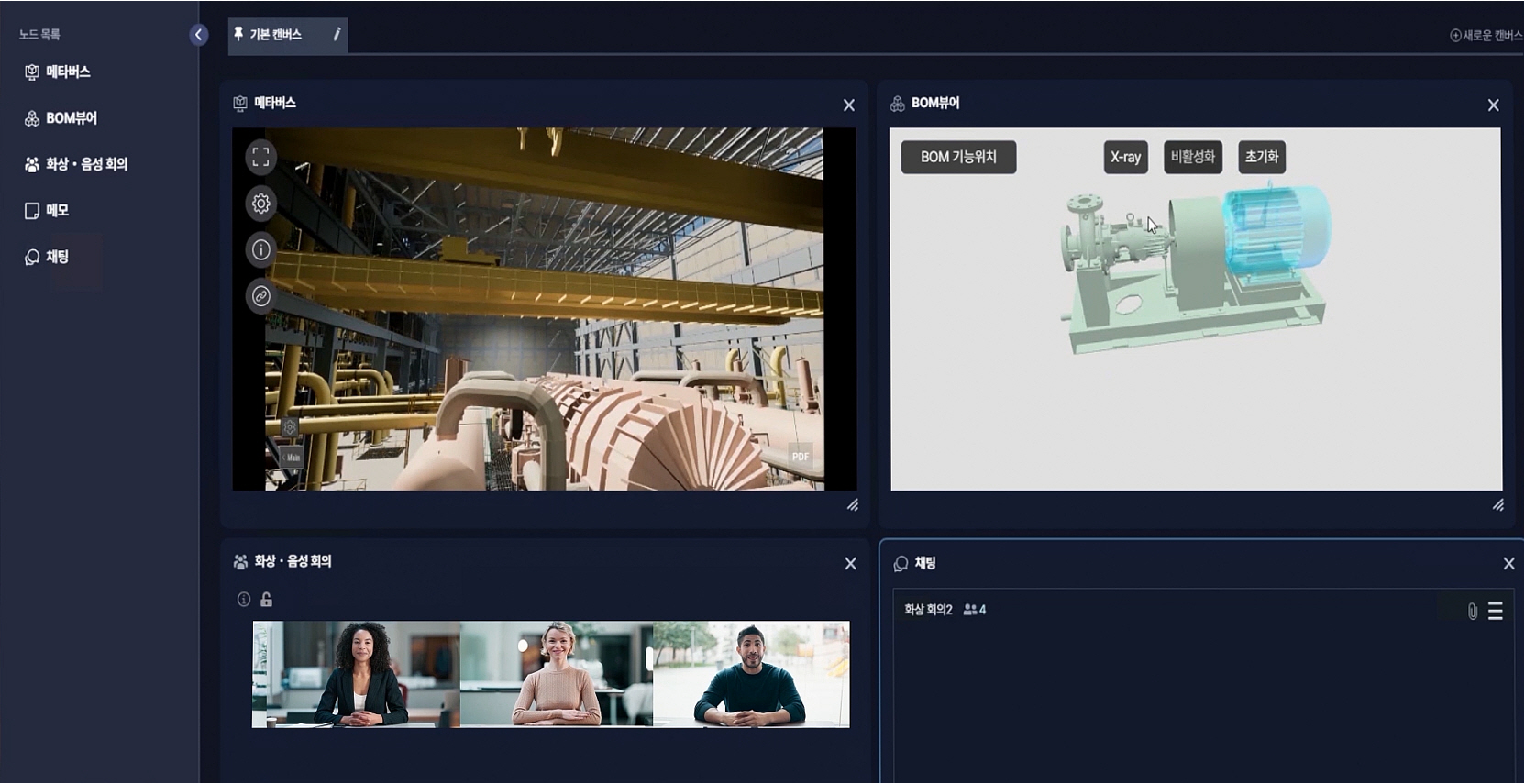Collapse the node list sidebar with the chevron

[198, 35]
